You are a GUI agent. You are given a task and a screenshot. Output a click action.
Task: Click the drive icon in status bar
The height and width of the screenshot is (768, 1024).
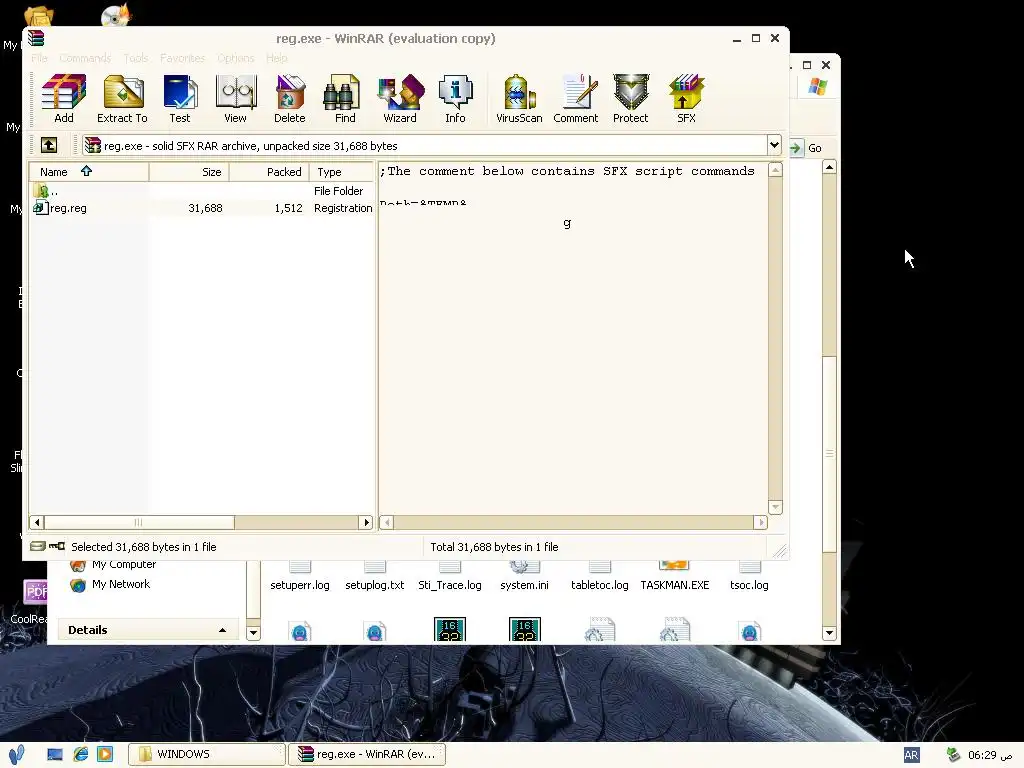click(x=38, y=546)
